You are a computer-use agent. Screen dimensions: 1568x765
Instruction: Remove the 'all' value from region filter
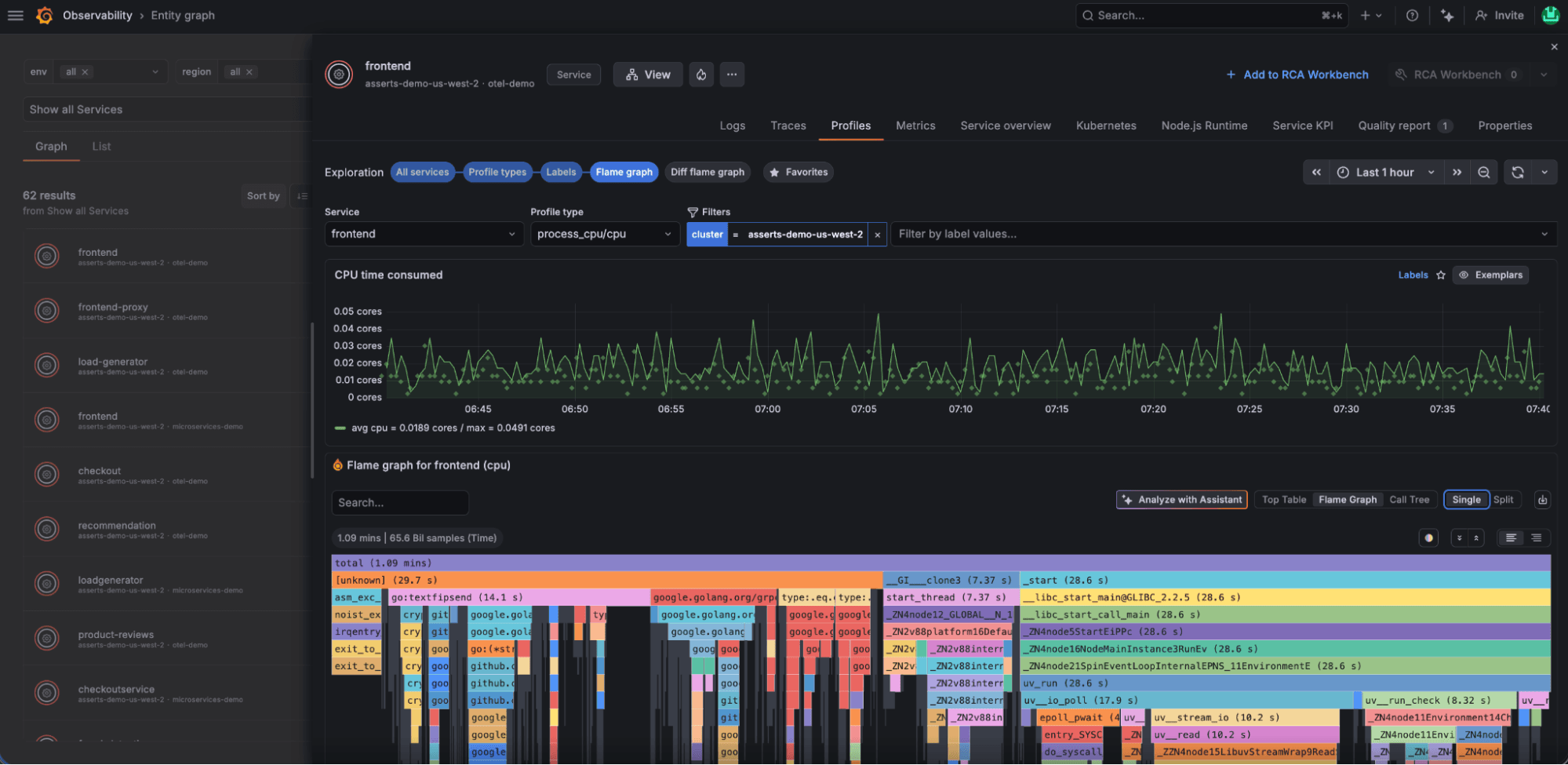249,72
